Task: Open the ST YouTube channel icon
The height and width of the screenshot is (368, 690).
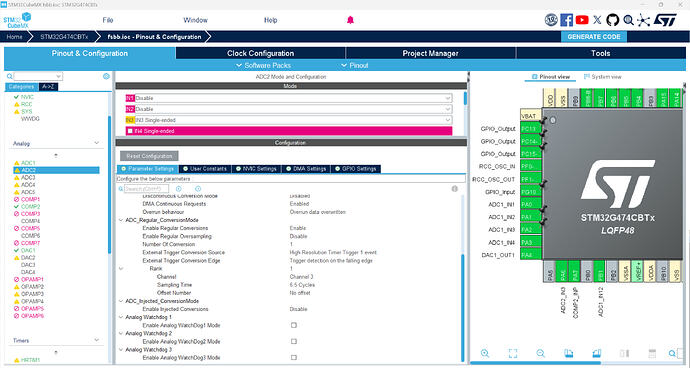Action: pos(582,20)
